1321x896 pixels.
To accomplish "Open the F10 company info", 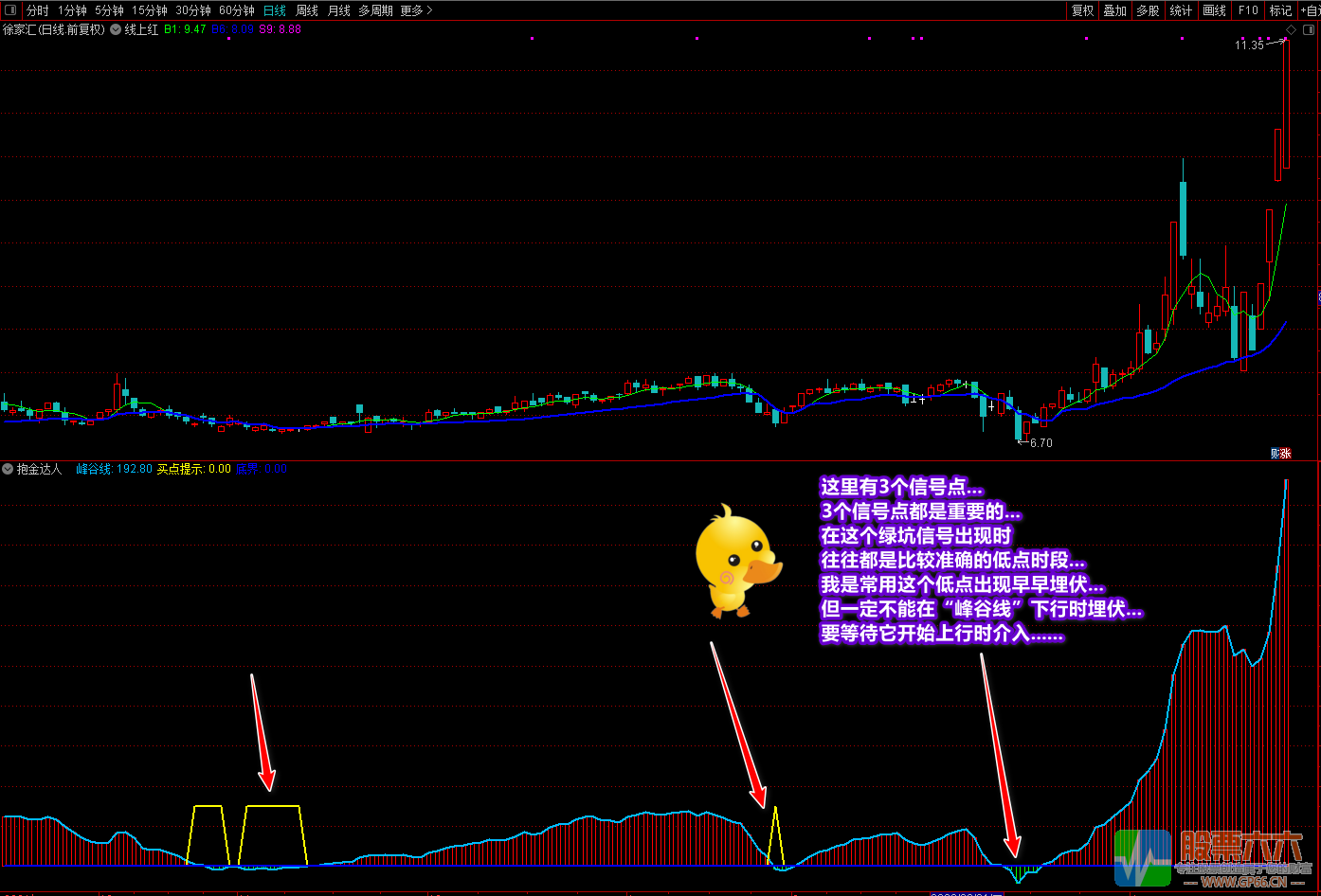I will 1248,10.
